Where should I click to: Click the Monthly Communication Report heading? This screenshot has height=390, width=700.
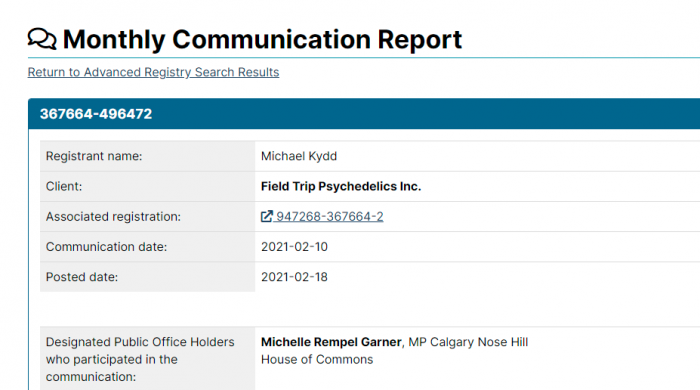(262, 39)
